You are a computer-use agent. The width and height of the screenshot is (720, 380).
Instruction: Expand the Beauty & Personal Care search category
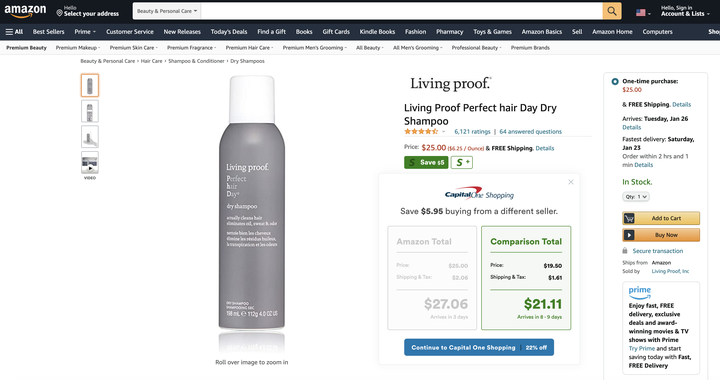click(167, 11)
